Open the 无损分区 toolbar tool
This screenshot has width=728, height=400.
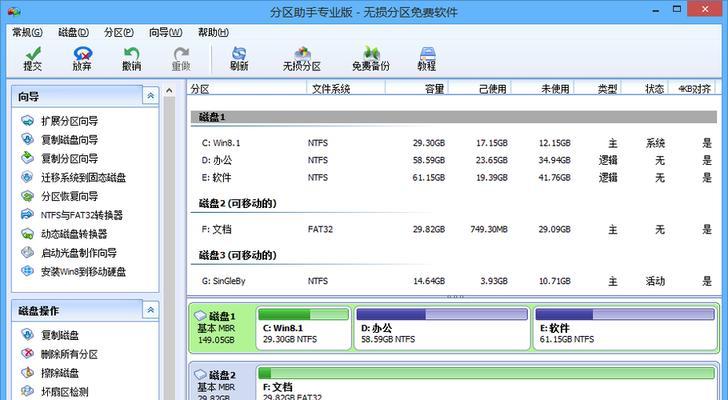pyautogui.click(x=302, y=59)
